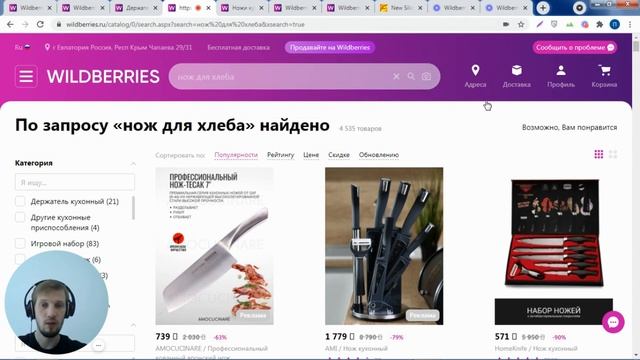Screen dimensions: 640x360
Task: Open the Ru language selector
Action: tap(22, 47)
